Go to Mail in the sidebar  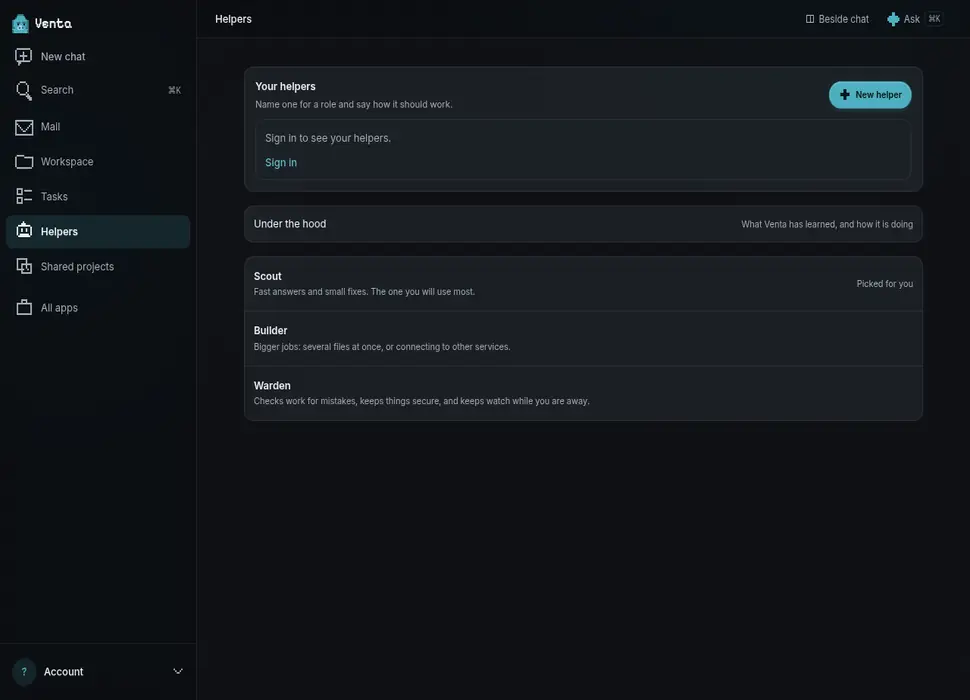point(98,127)
